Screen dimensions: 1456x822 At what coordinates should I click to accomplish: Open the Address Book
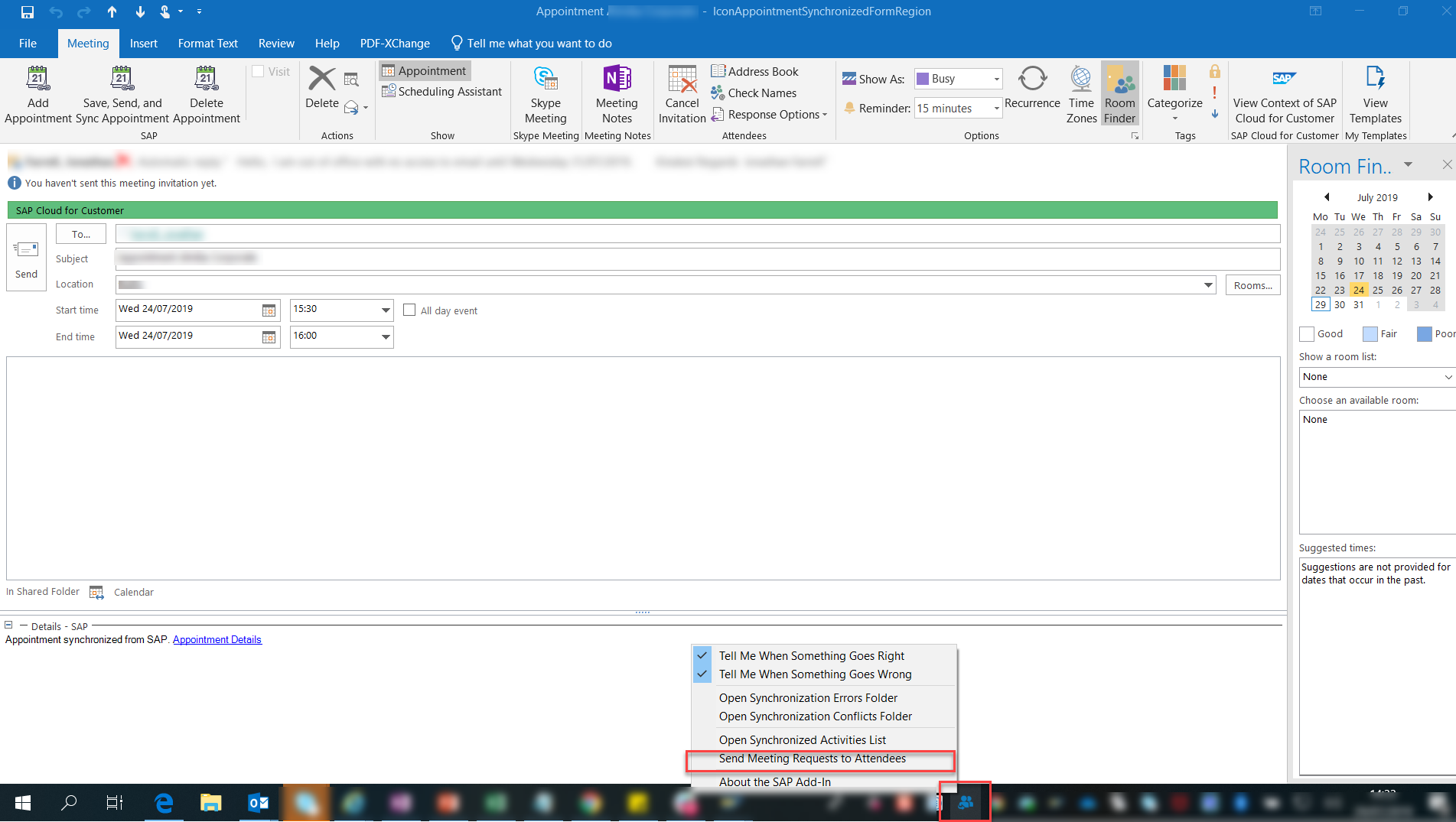(x=754, y=71)
